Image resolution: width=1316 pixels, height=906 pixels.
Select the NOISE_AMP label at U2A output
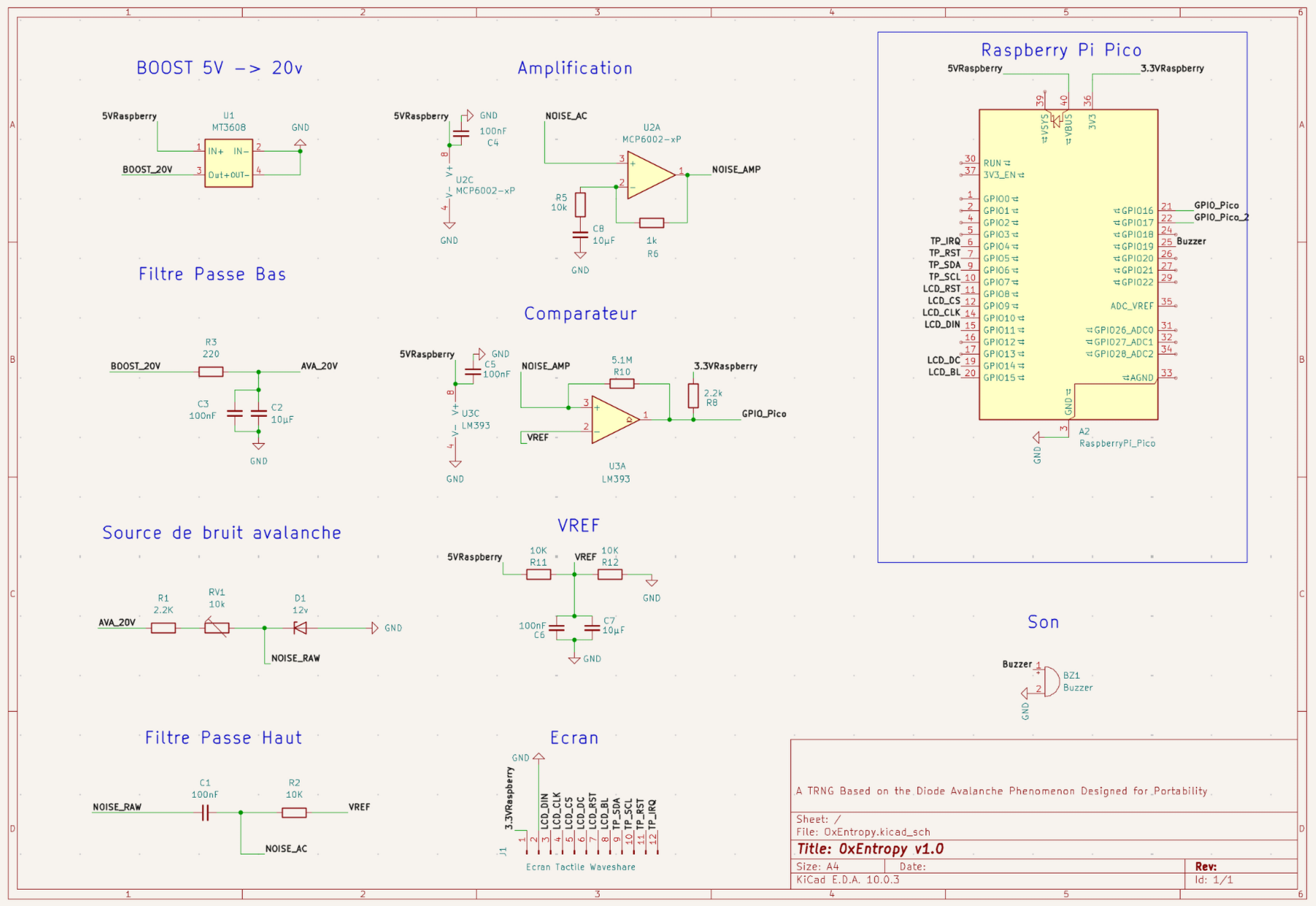[x=736, y=170]
